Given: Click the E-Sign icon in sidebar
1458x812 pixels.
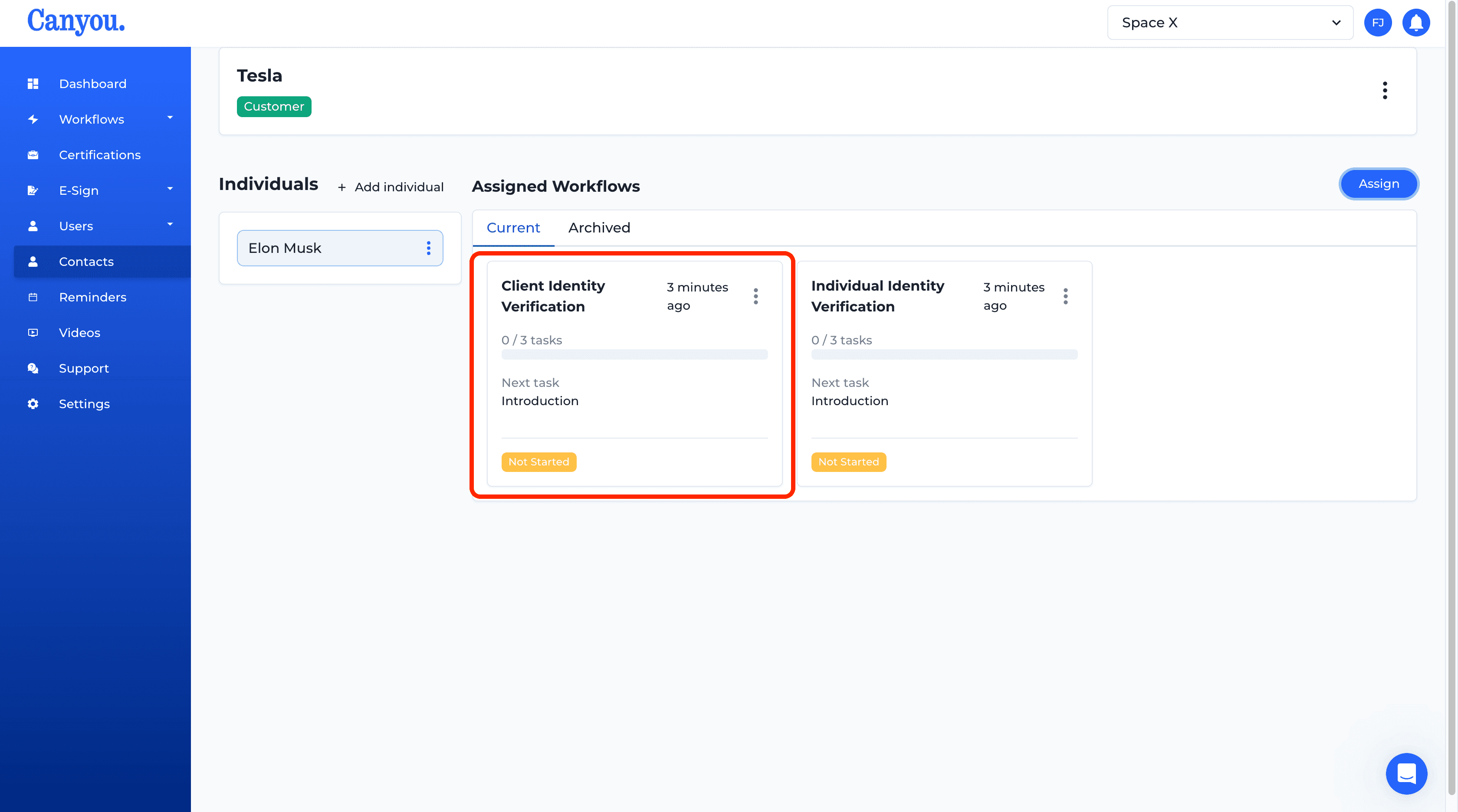Looking at the screenshot, I should [x=32, y=190].
